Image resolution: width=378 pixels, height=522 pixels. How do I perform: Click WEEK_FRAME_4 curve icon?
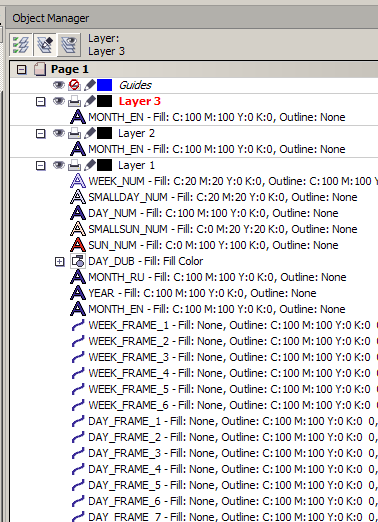pyautogui.click(x=78, y=373)
